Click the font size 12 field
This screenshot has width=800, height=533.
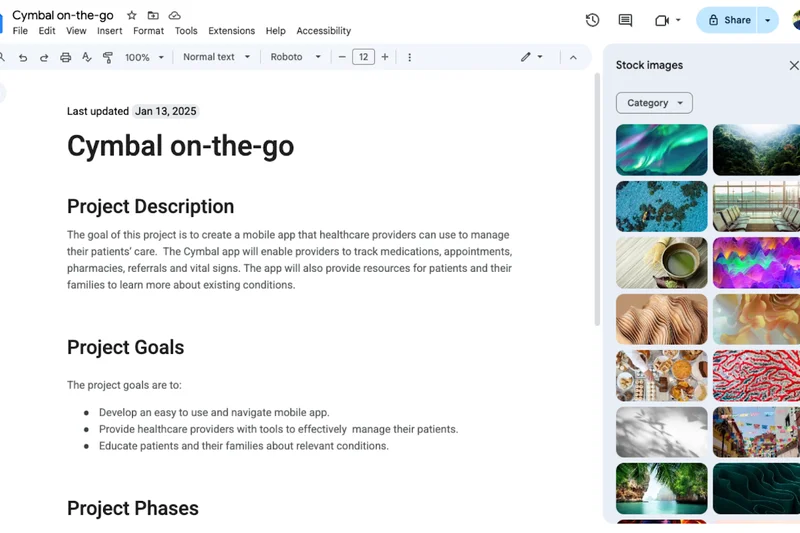[363, 57]
